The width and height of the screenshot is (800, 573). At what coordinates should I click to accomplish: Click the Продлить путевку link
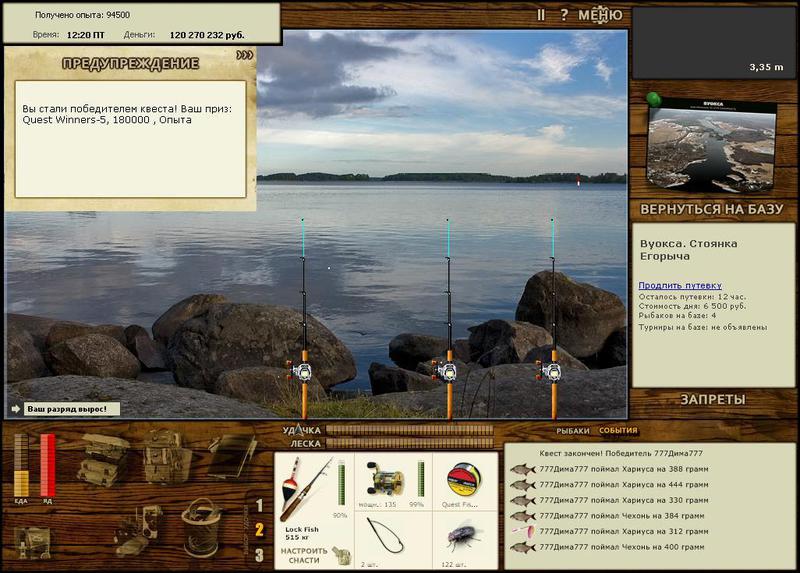point(680,285)
